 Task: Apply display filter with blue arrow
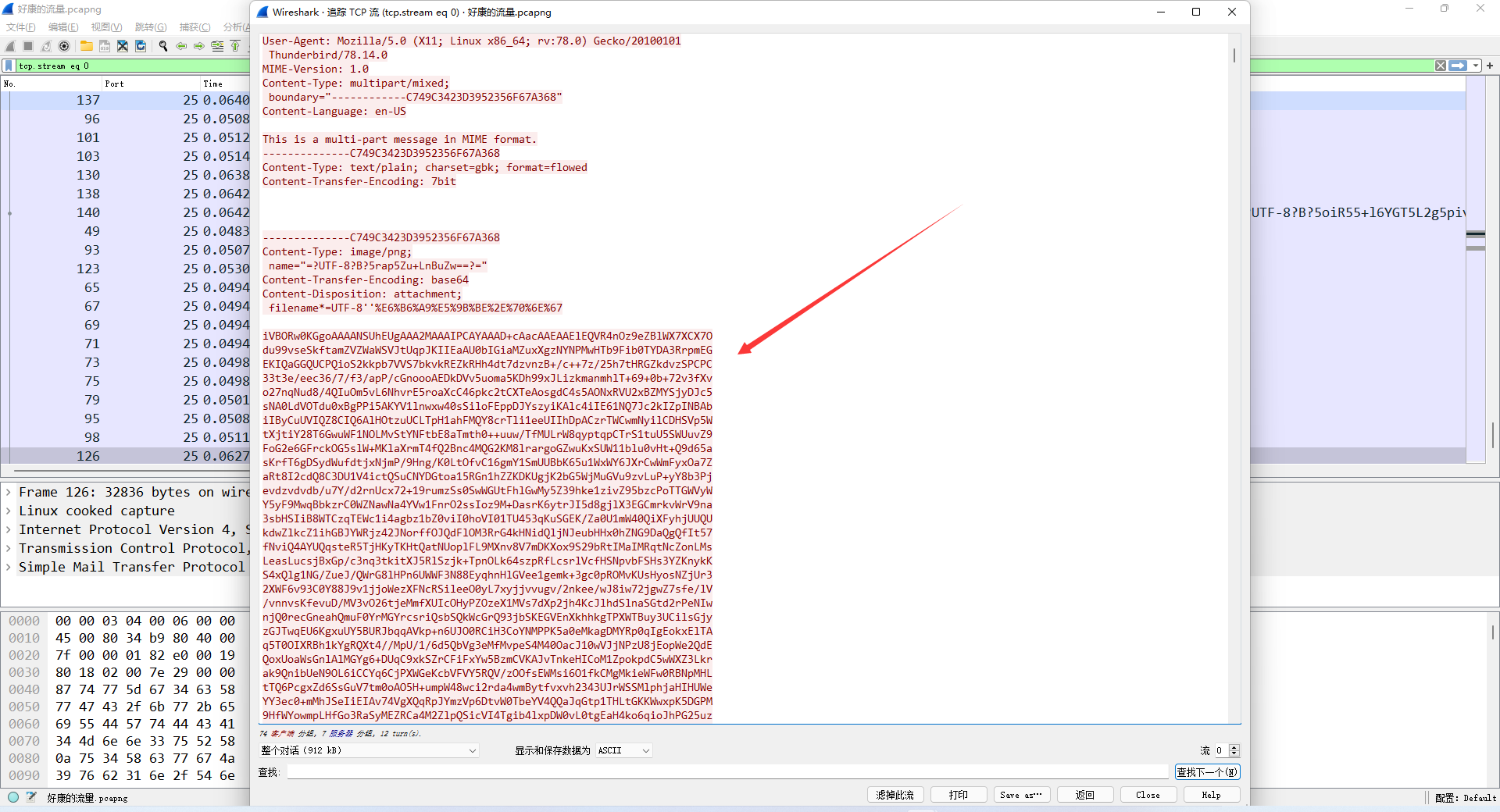(1458, 66)
